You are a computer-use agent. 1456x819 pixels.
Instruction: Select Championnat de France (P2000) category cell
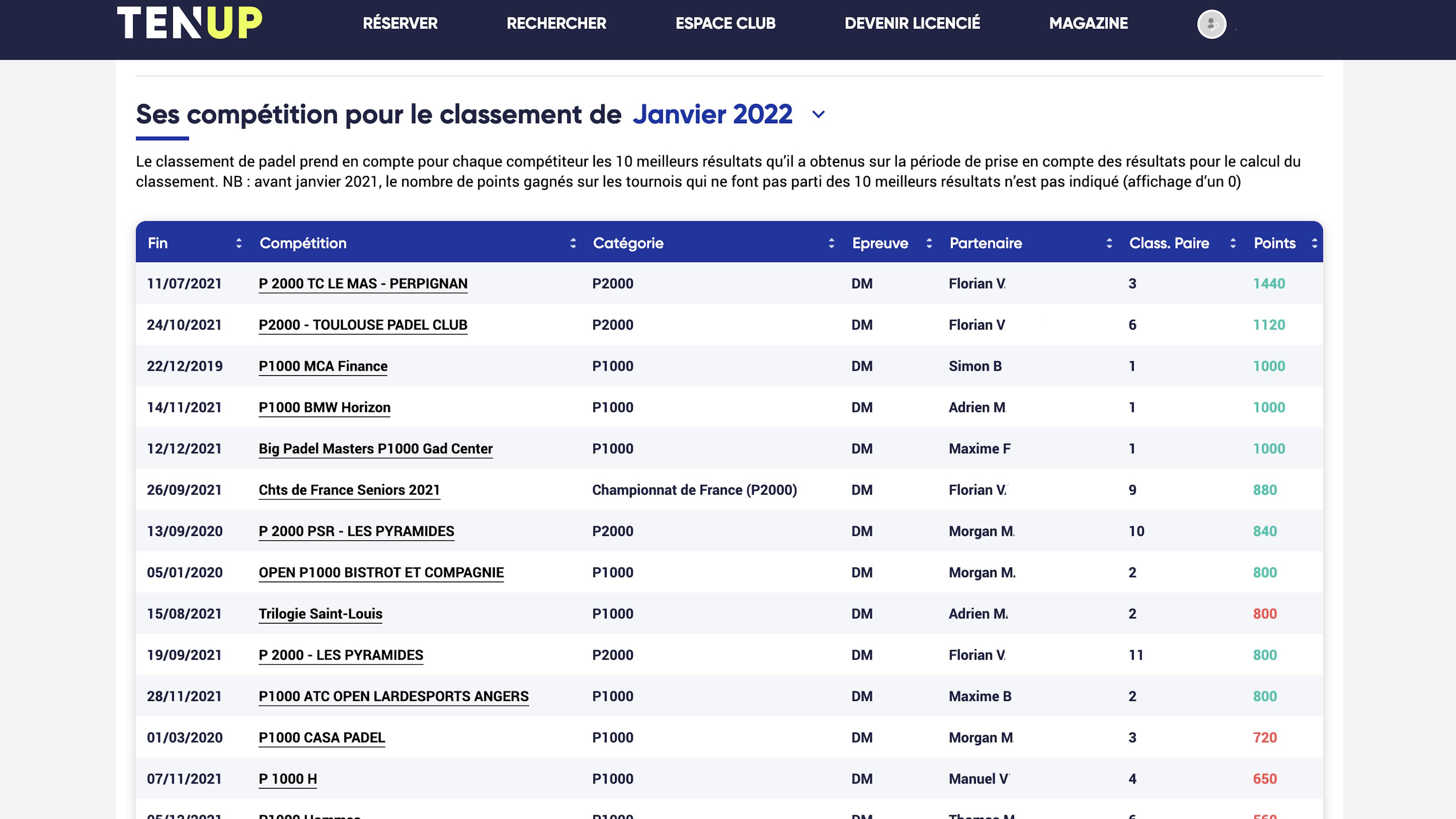point(695,490)
